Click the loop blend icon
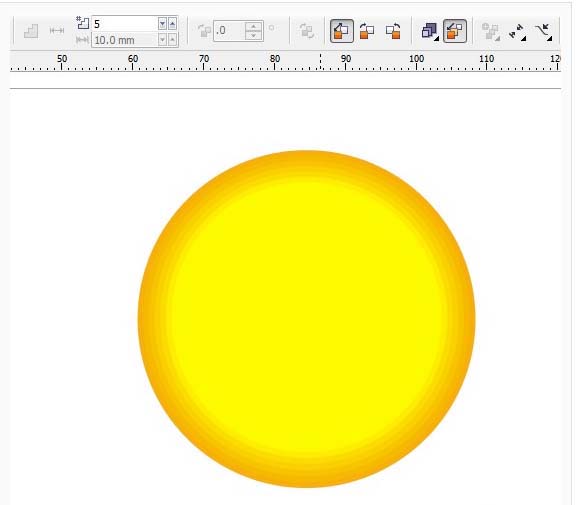 pyautogui.click(x=307, y=31)
